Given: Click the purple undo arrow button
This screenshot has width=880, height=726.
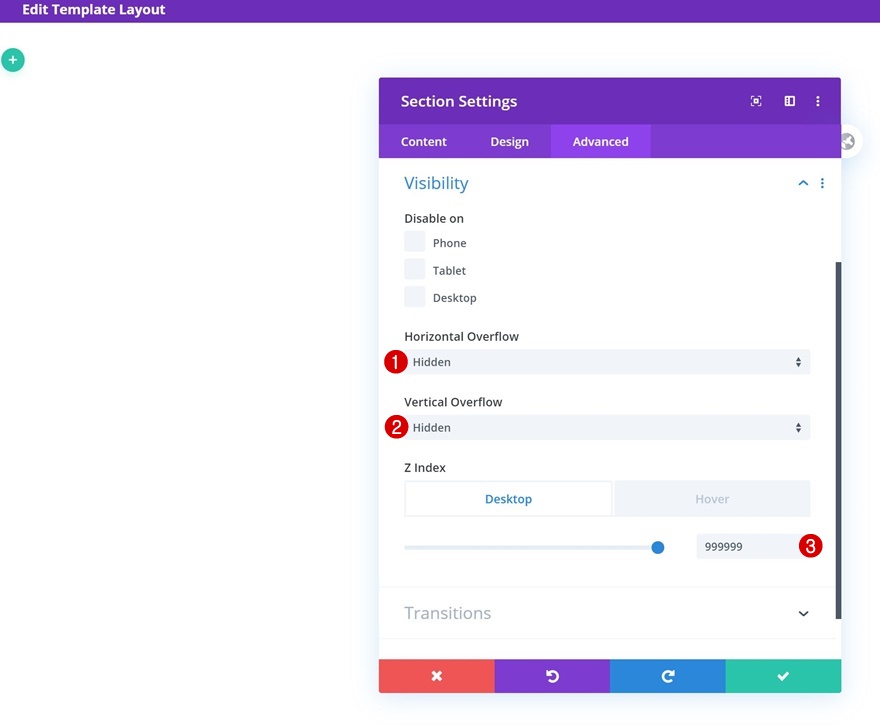Looking at the screenshot, I should tap(552, 676).
